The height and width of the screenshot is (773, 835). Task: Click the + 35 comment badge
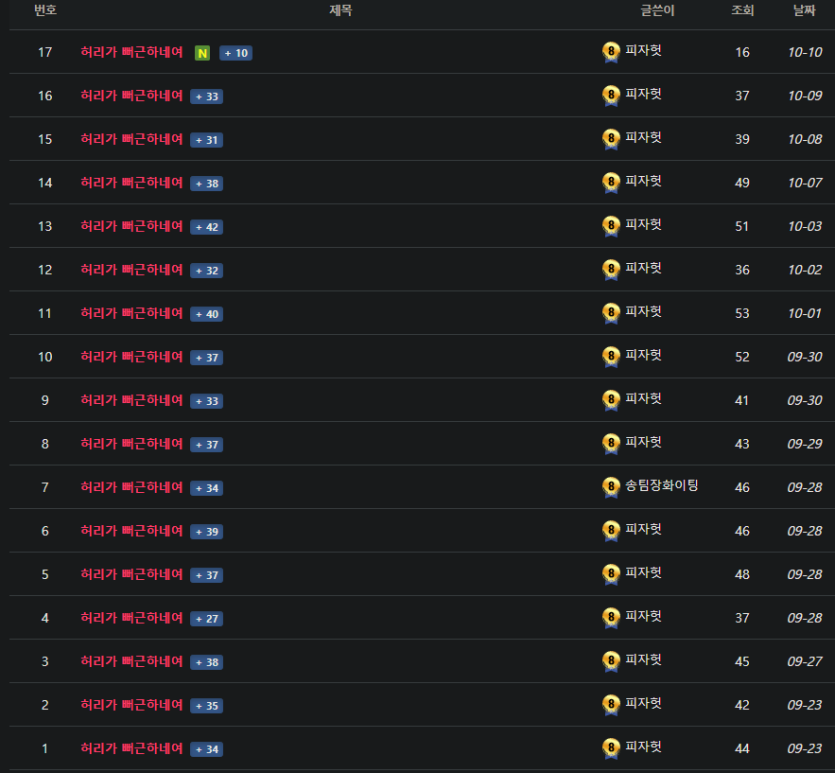coord(207,706)
